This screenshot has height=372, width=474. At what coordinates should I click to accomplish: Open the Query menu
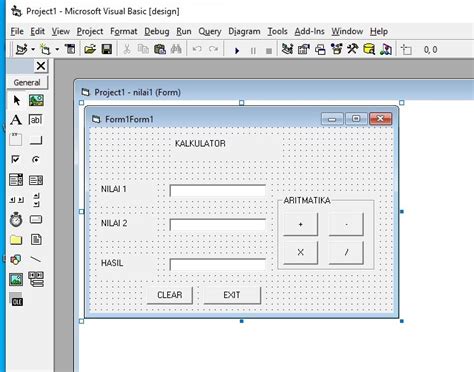click(x=210, y=31)
